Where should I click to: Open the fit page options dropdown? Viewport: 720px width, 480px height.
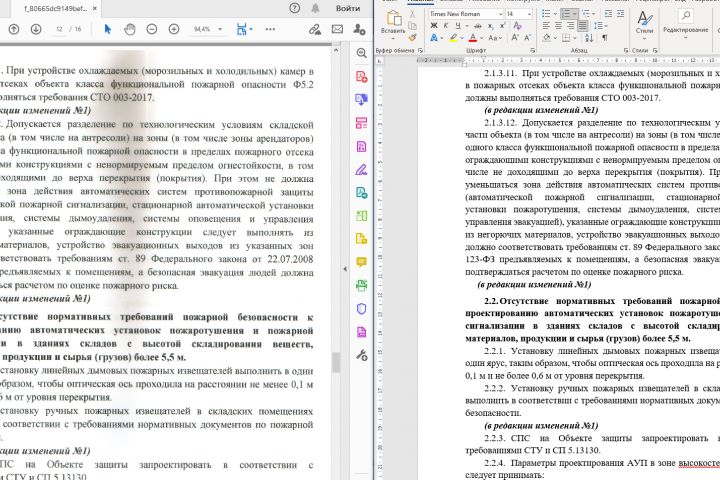pos(251,29)
